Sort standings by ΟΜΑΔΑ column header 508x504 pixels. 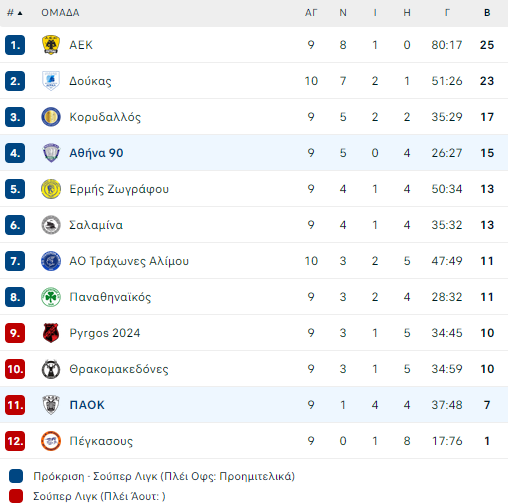pyautogui.click(x=60, y=13)
